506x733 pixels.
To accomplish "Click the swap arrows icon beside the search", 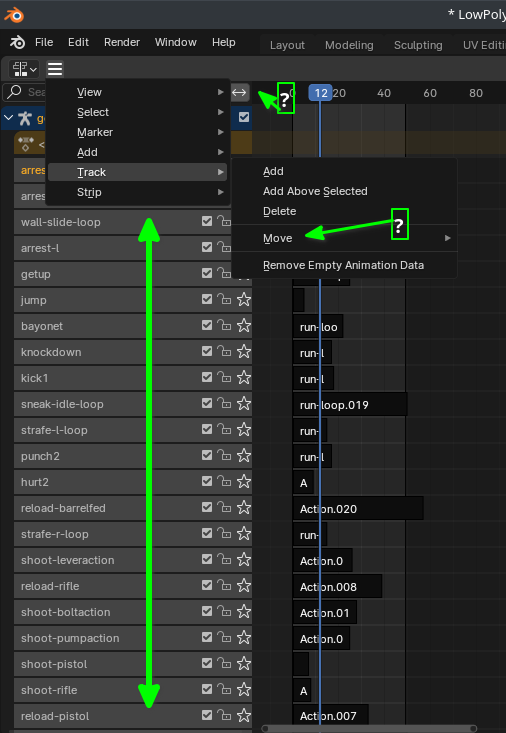I will tap(239, 92).
